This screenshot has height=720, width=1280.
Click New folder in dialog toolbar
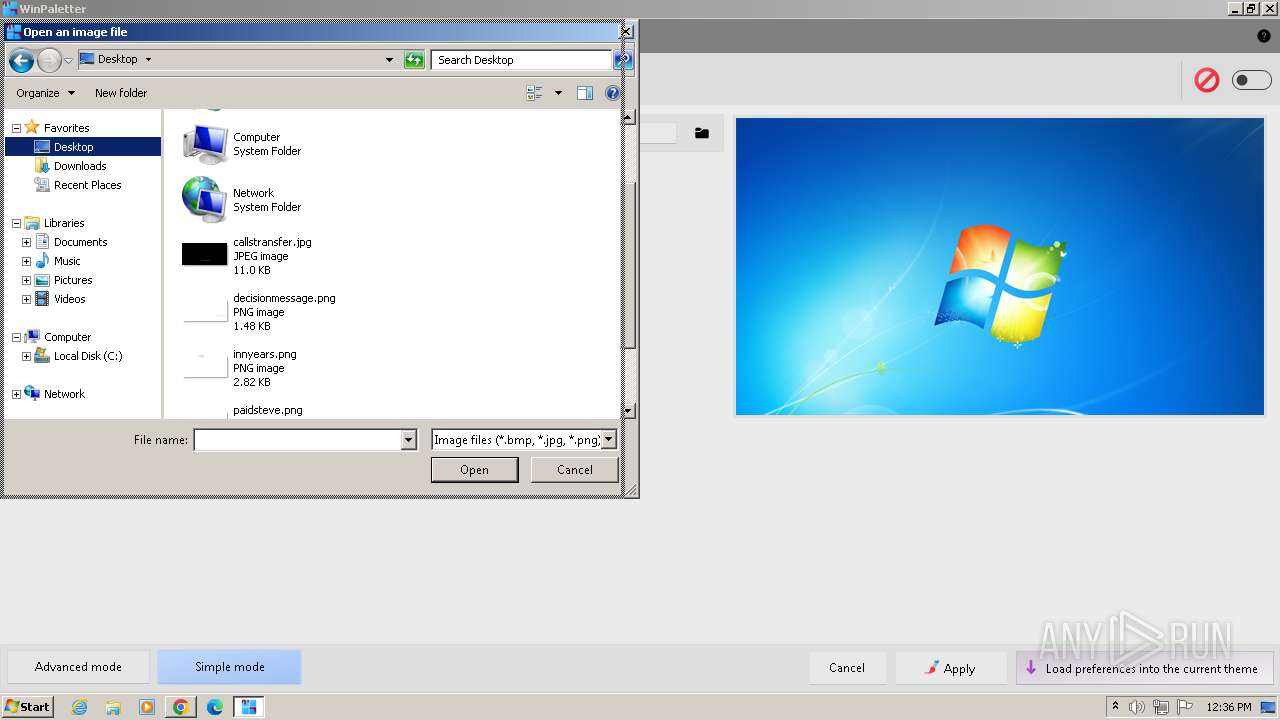(121, 93)
